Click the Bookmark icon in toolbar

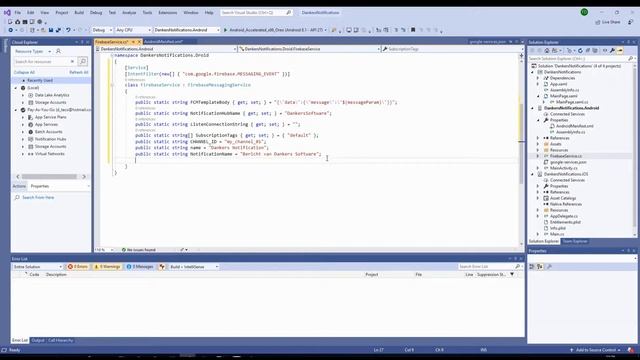(x=413, y=30)
